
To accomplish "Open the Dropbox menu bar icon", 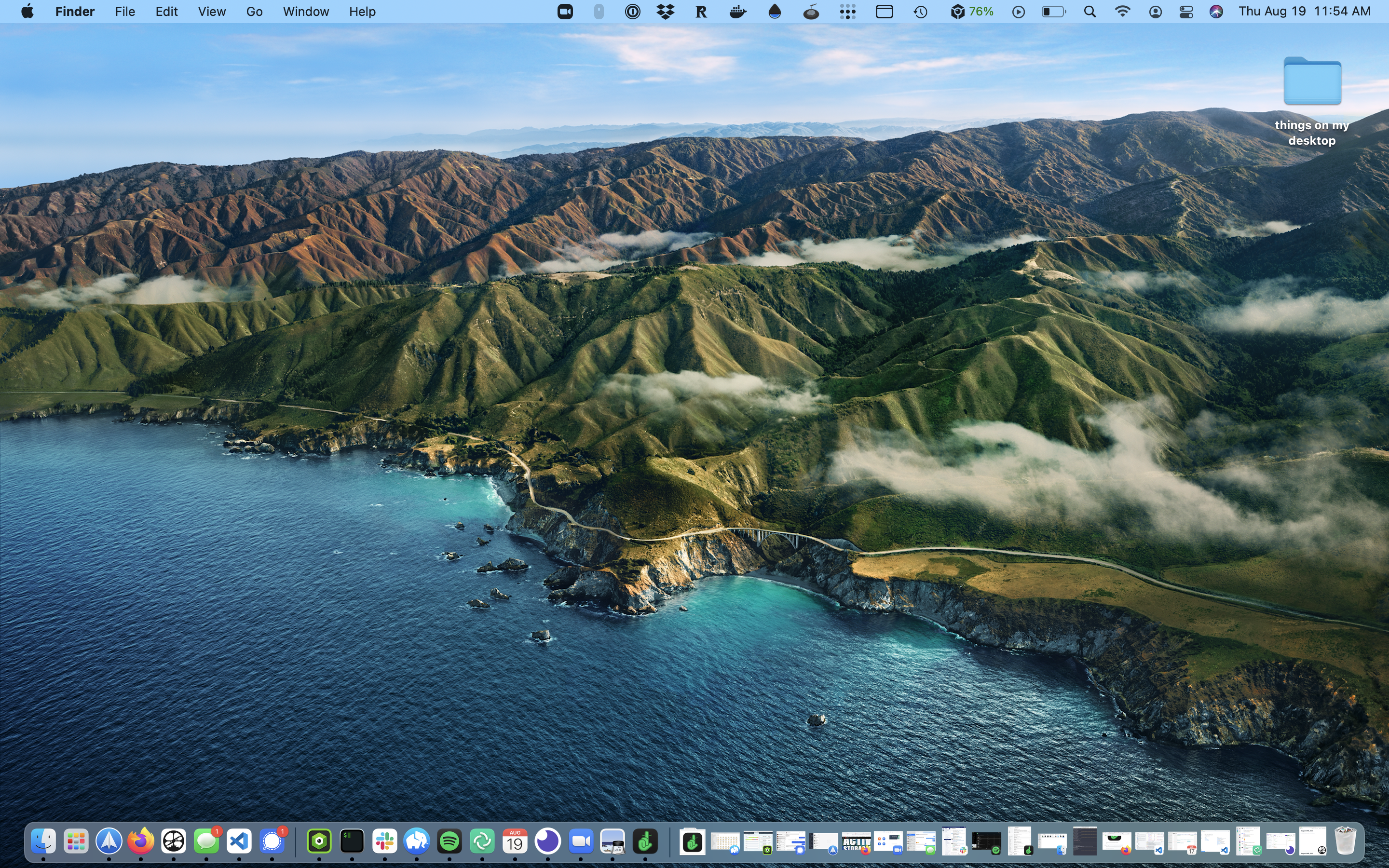I will [665, 12].
